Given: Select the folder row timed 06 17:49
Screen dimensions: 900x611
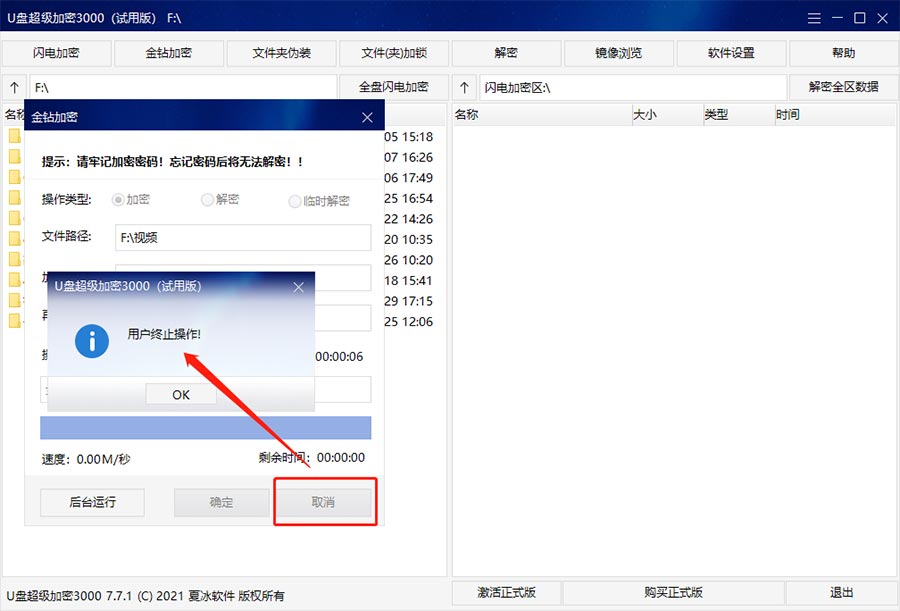Looking at the screenshot, I should 409,178.
